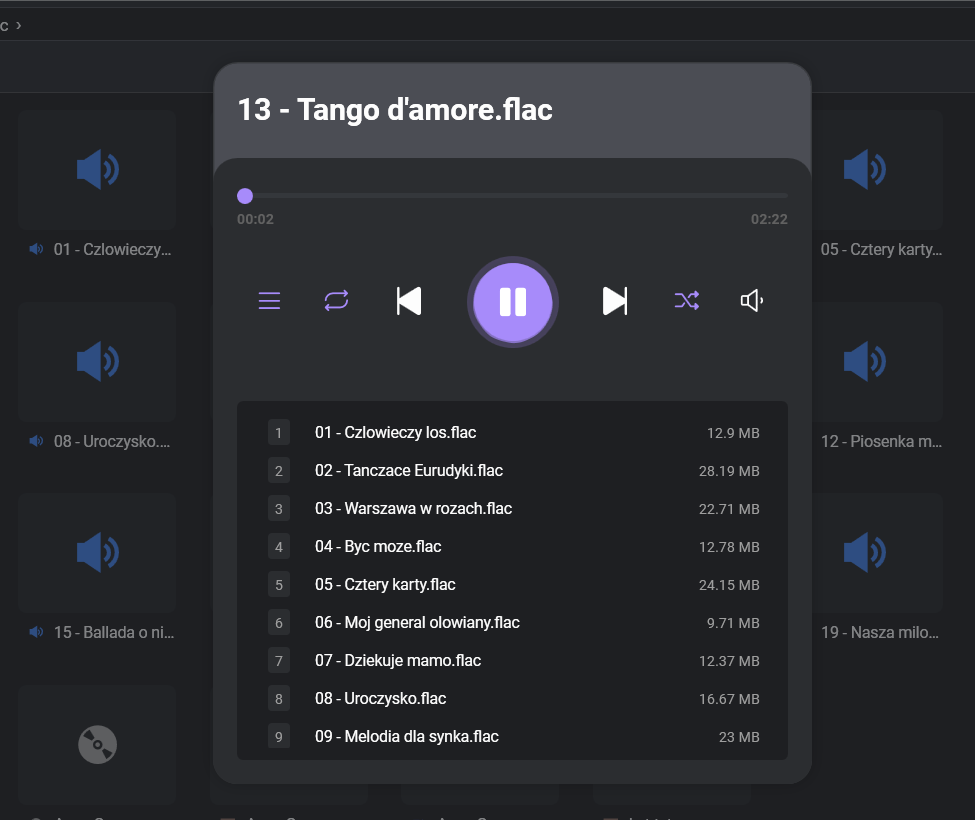Skip to the next track

(x=615, y=300)
